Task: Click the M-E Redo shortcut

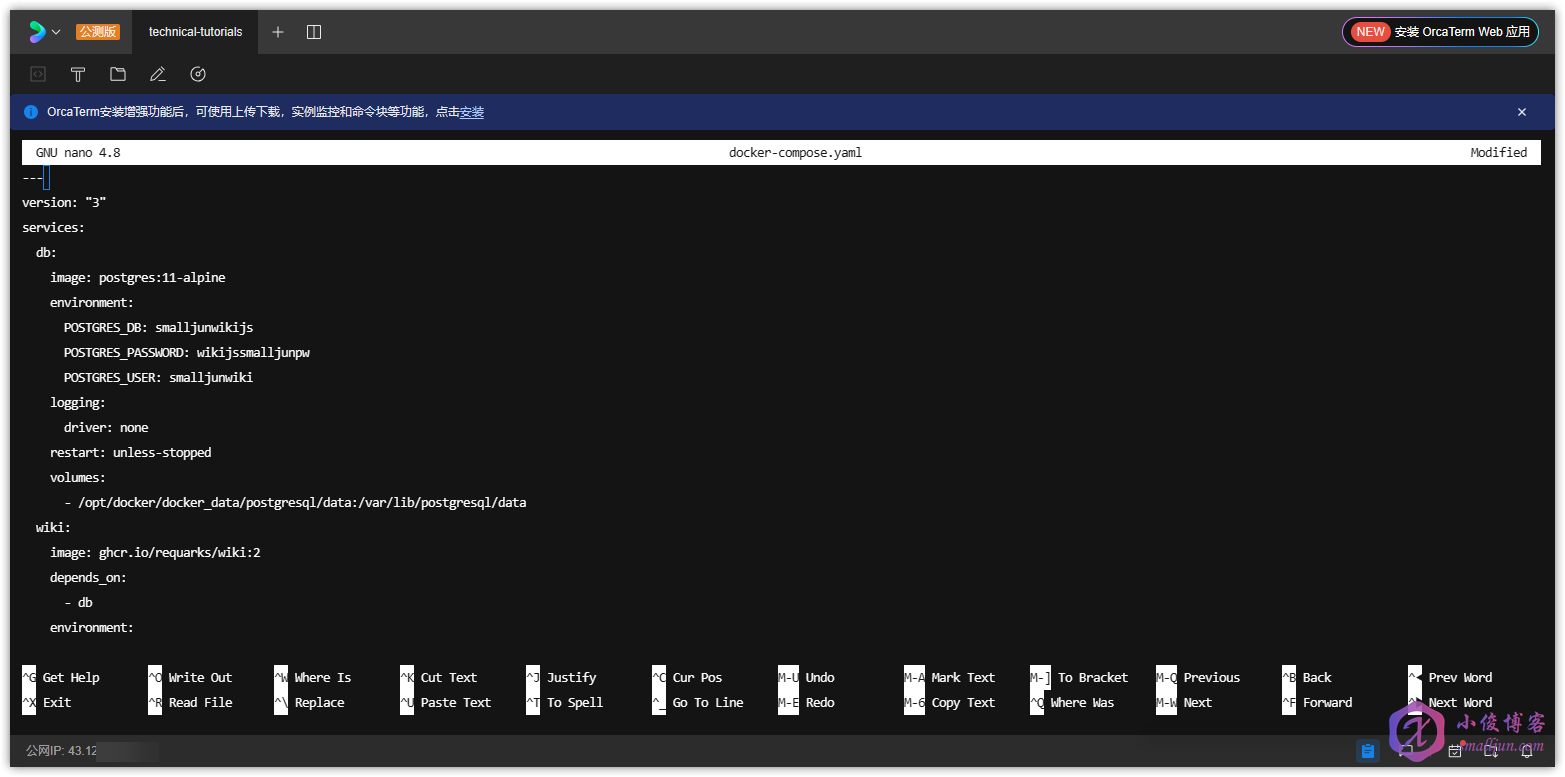Action: pos(806,703)
